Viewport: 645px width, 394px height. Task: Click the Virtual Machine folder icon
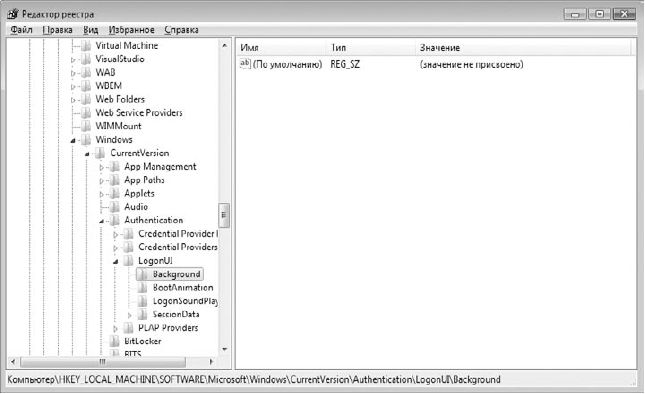pos(86,46)
